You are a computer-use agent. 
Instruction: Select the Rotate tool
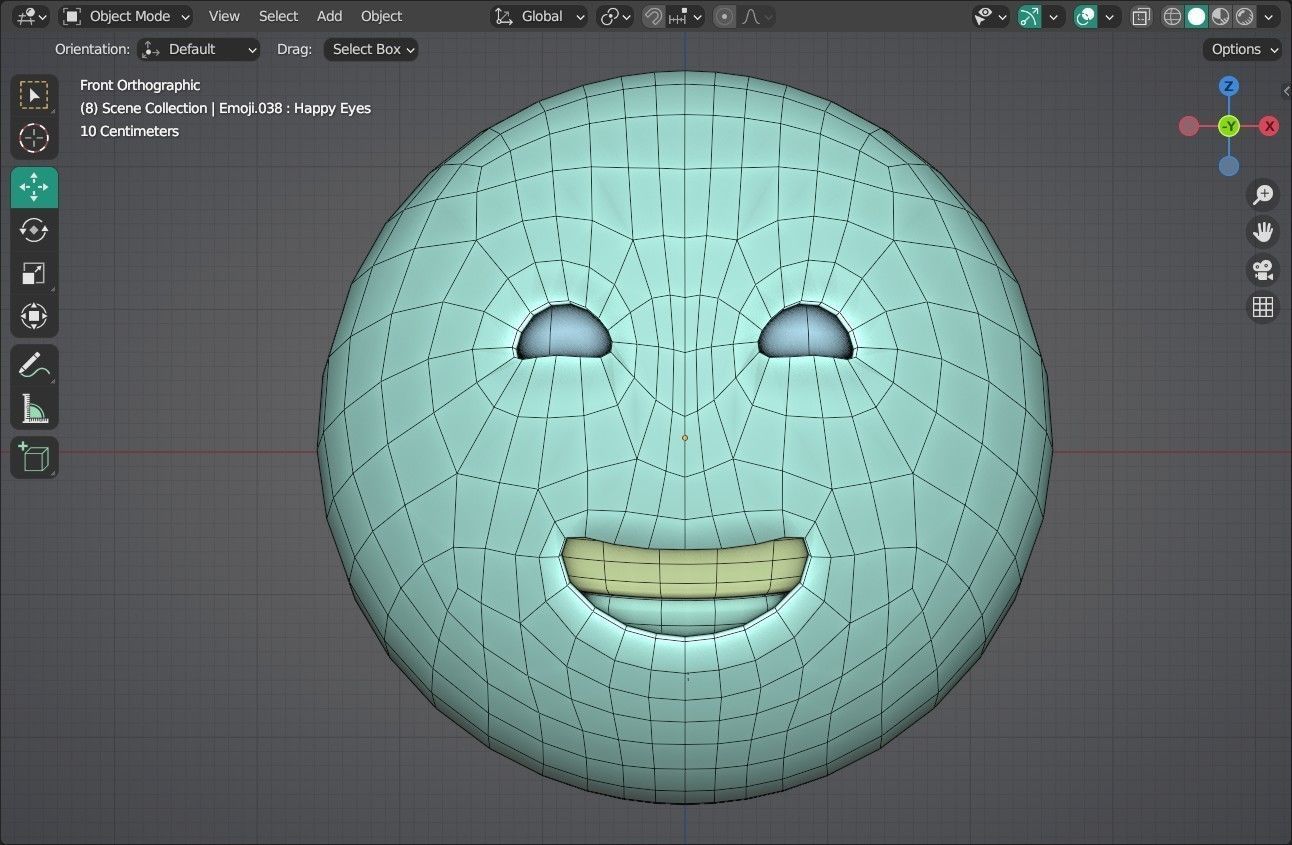(34, 230)
